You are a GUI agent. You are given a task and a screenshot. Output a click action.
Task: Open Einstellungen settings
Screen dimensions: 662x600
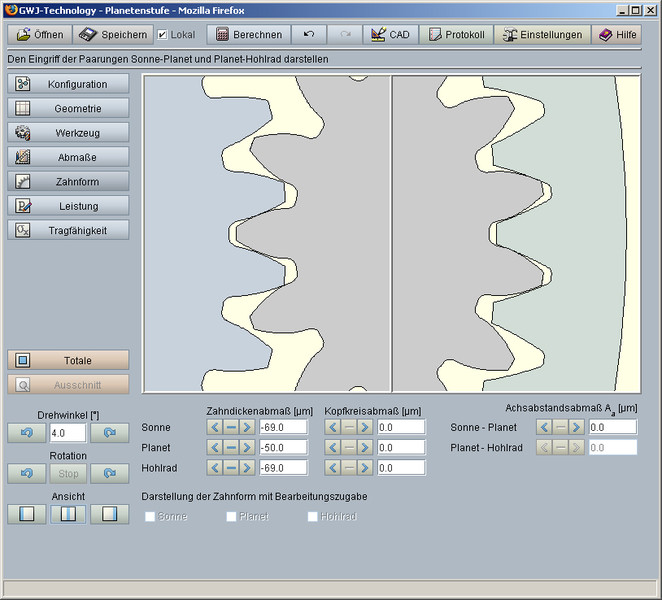[543, 34]
